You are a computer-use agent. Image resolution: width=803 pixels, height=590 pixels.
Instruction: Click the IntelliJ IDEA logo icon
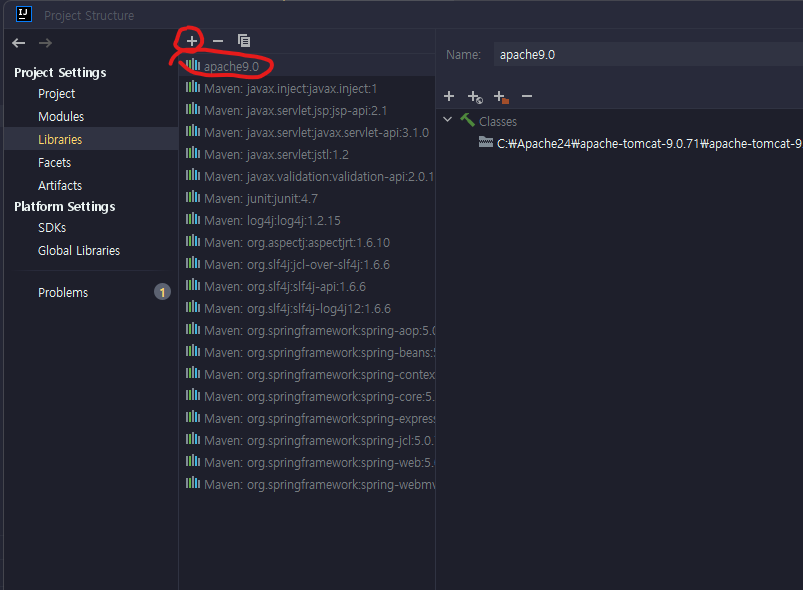(x=24, y=14)
